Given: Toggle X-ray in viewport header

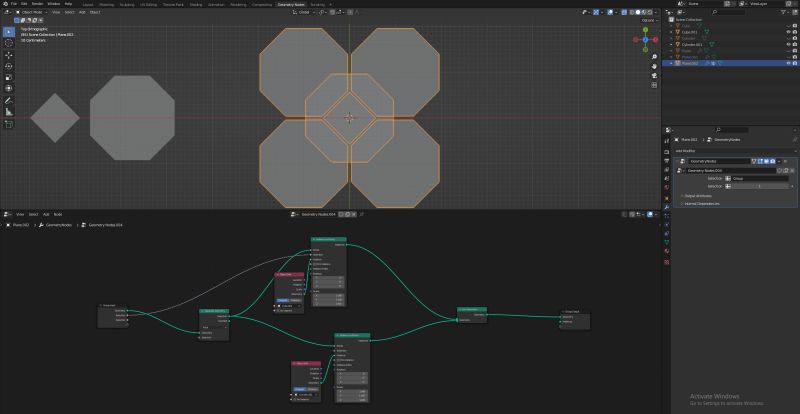Looking at the screenshot, I should click(626, 12).
